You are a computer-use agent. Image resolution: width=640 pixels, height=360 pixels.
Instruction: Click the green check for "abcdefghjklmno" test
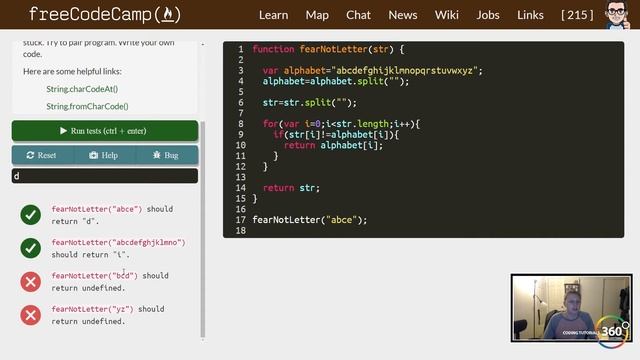point(31,248)
